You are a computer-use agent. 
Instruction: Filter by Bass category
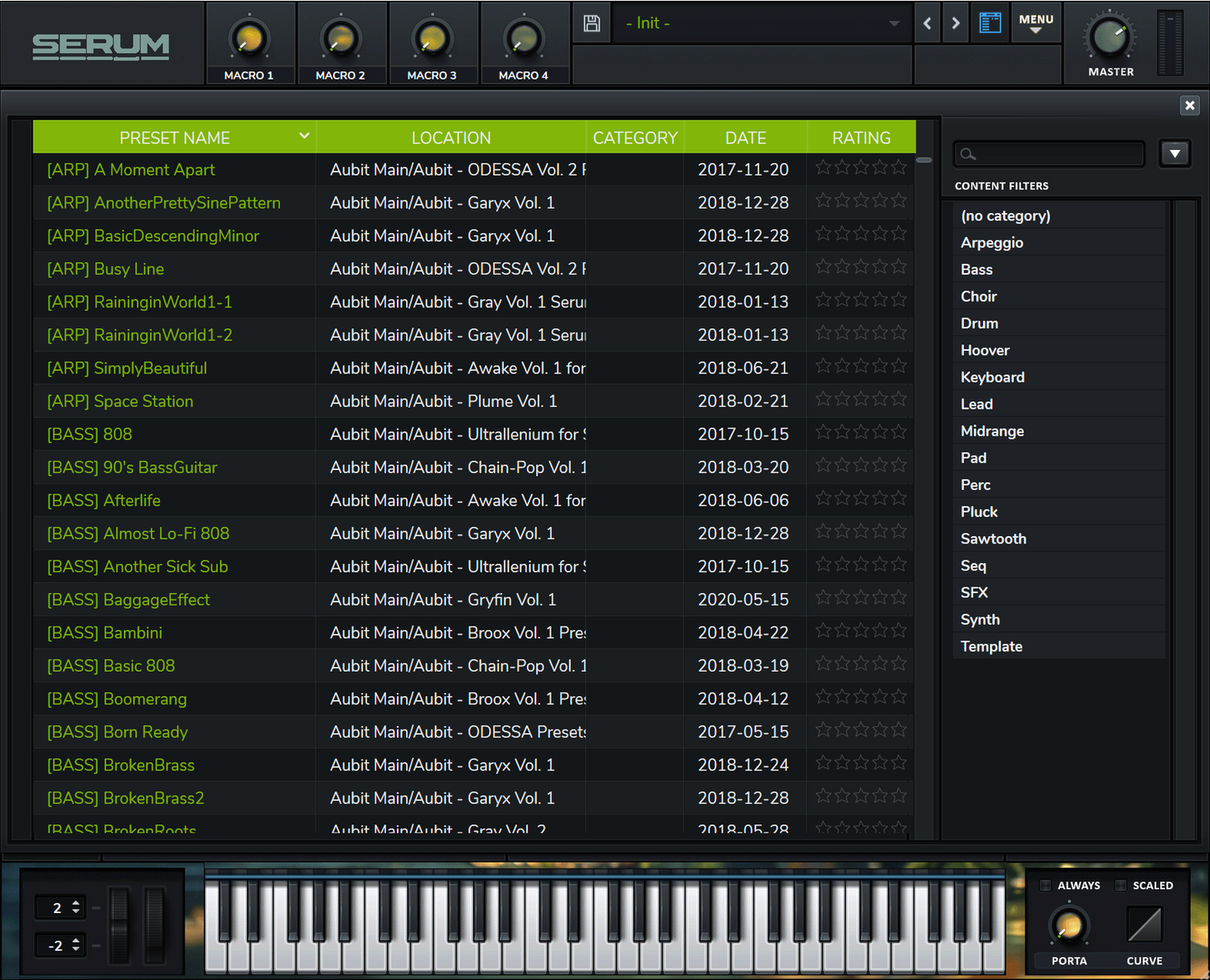(x=1059, y=269)
